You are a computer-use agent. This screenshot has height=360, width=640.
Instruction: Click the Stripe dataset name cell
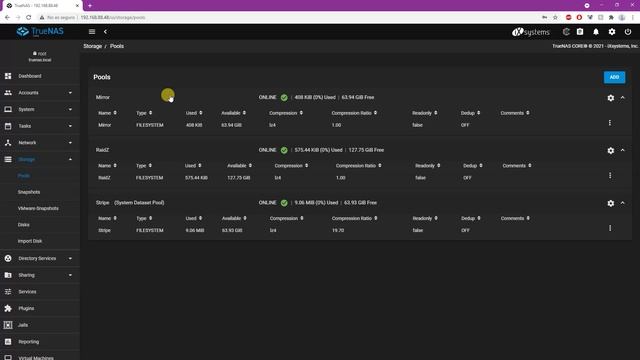coord(104,230)
